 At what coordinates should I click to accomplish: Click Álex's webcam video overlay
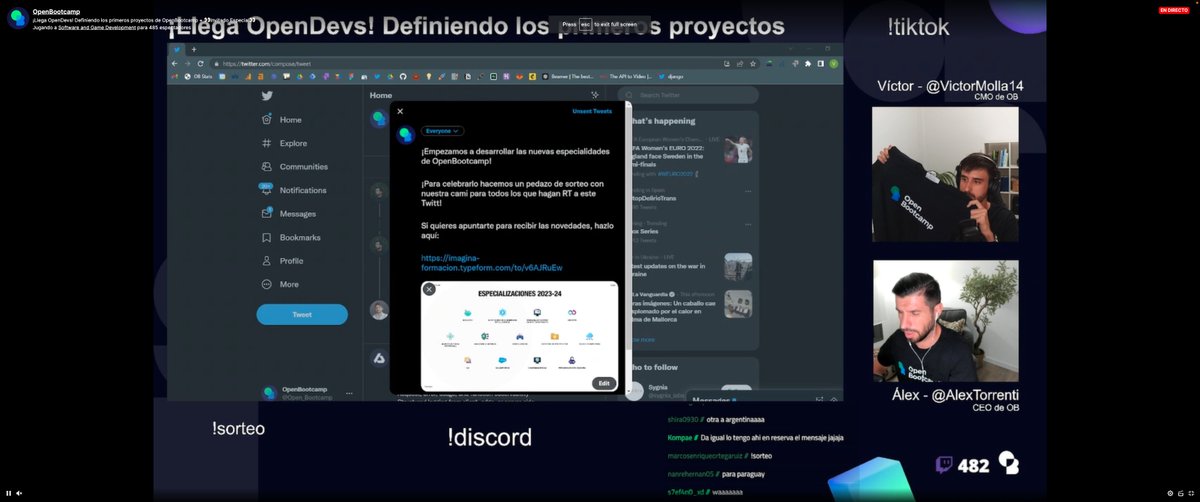(x=945, y=321)
